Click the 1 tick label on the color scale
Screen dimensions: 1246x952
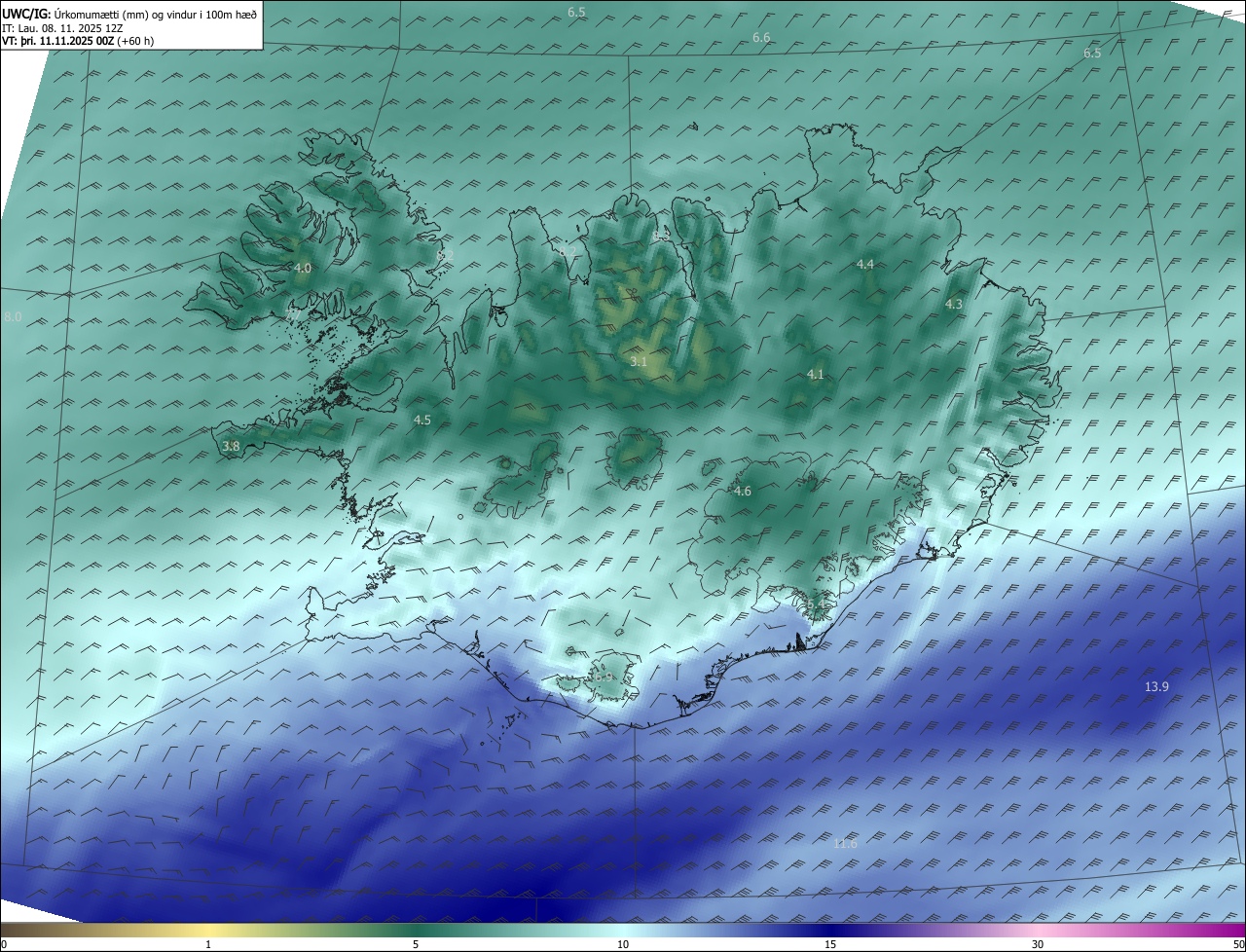click(x=209, y=944)
